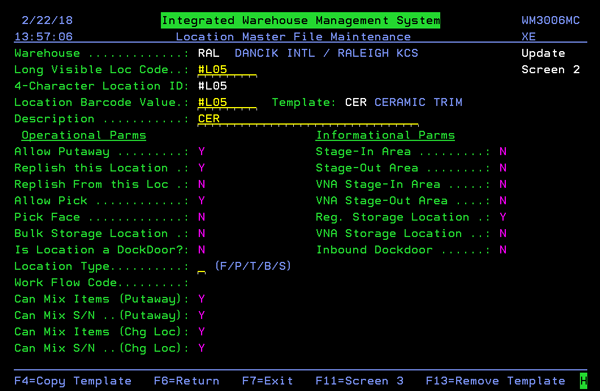Click the Informational Parms heading
The height and width of the screenshot is (391, 600).
(385, 135)
